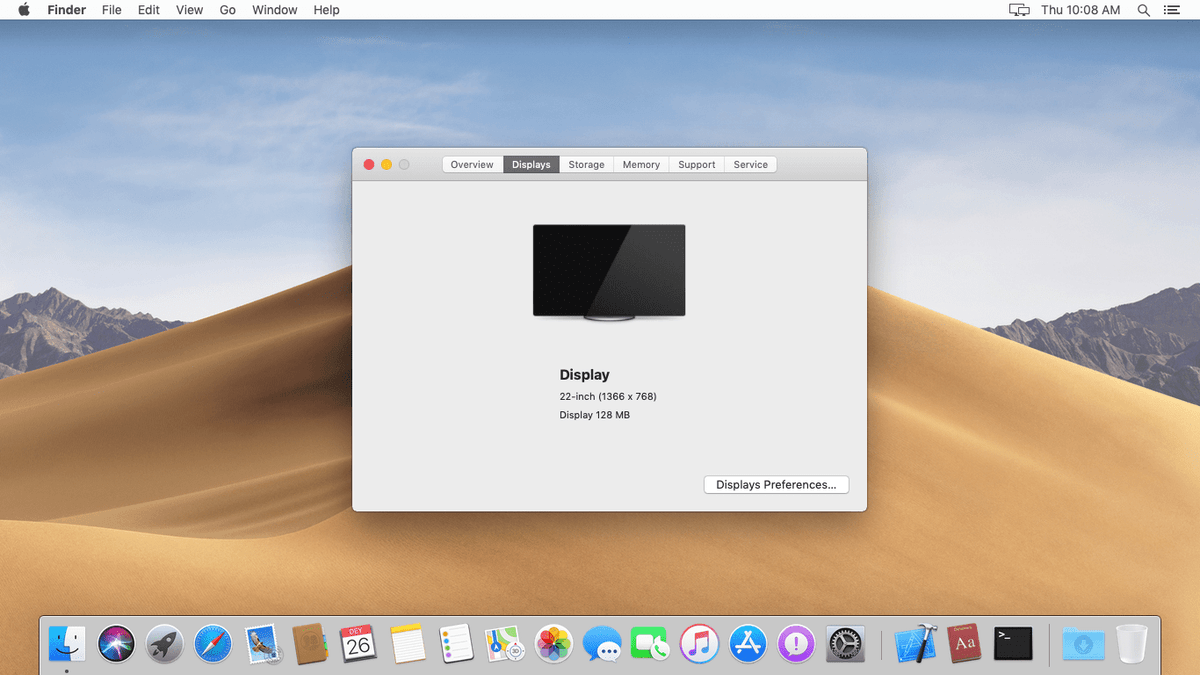Screen dimensions: 1200x675
Task: Launch Xcode from the Dock
Action: pyautogui.click(x=916, y=644)
